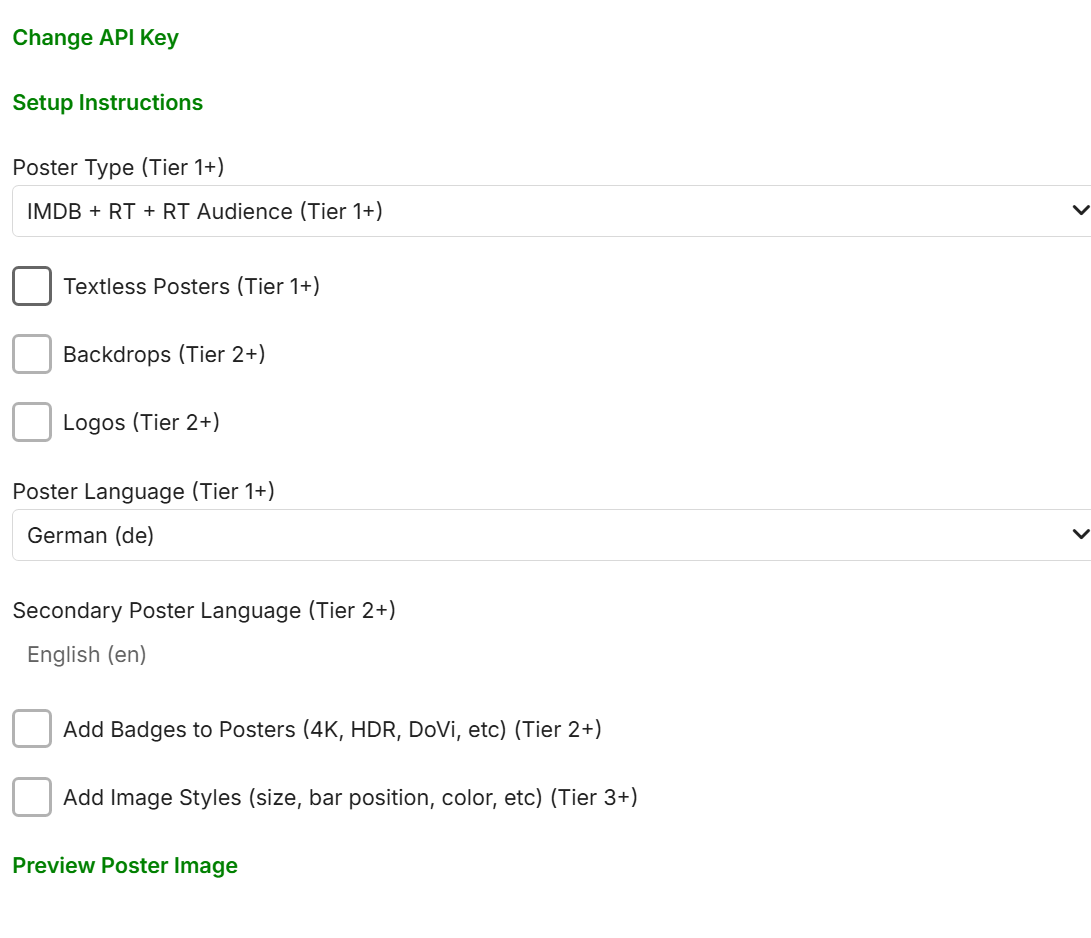
Task: Open the Preview Poster Image link
Action: (125, 866)
